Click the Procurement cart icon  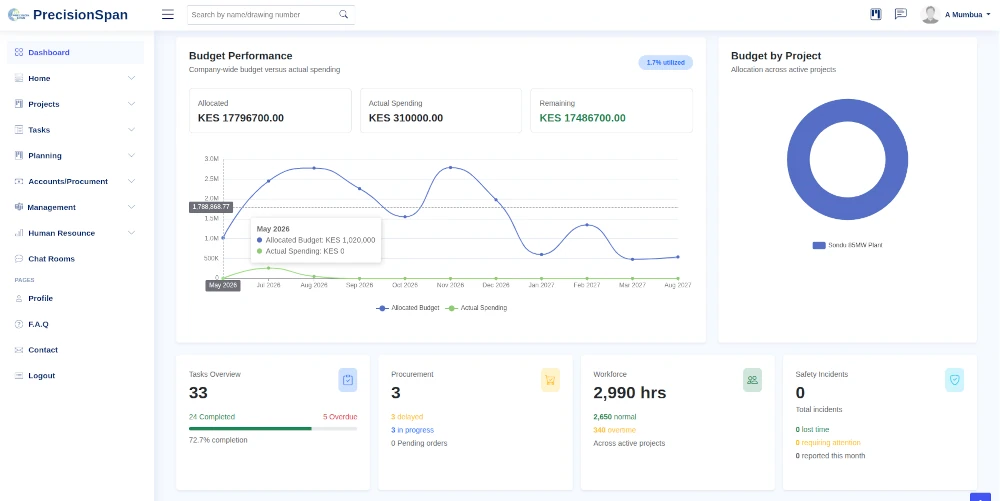(x=550, y=380)
